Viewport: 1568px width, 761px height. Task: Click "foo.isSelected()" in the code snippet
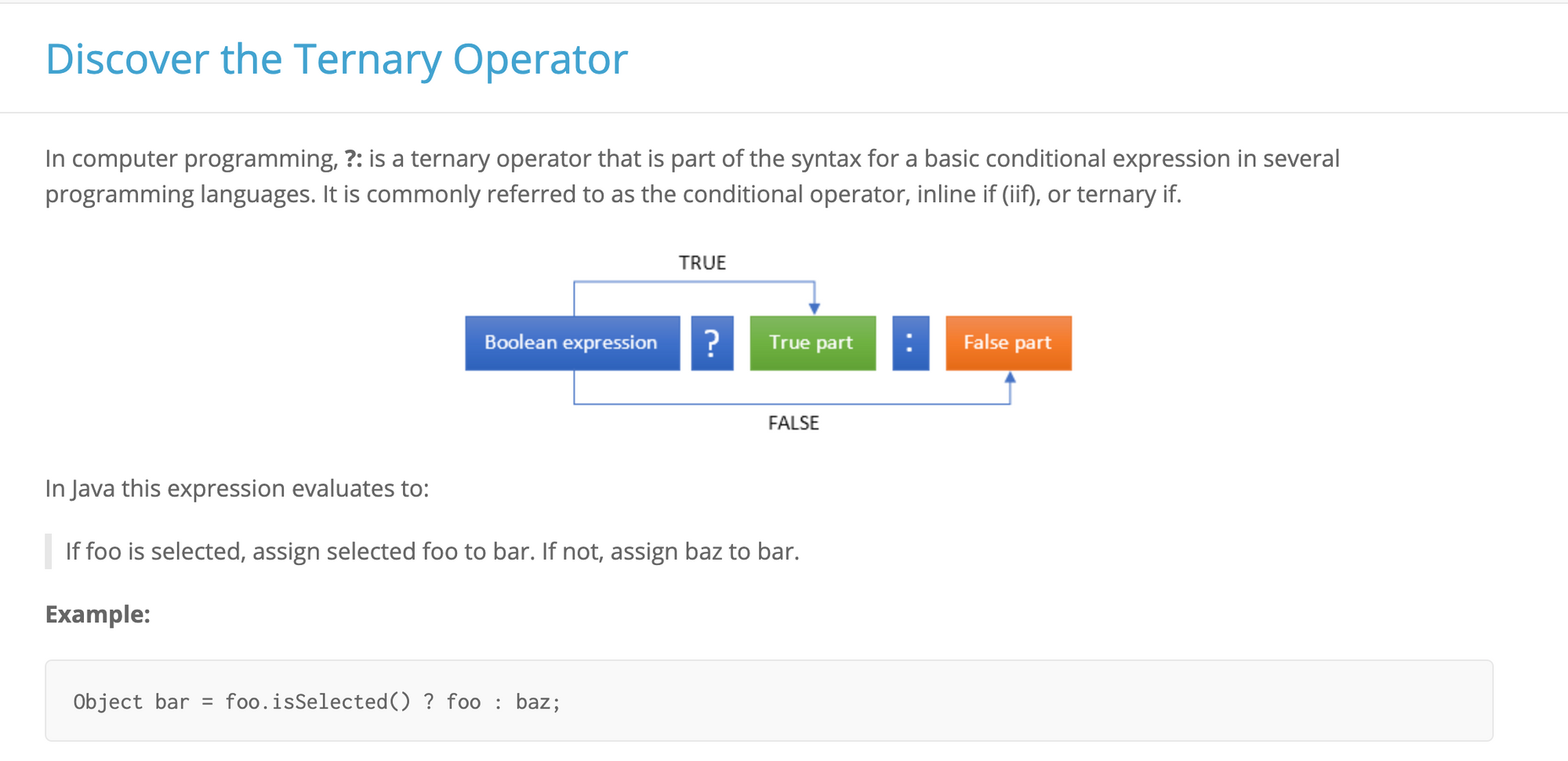click(x=318, y=701)
